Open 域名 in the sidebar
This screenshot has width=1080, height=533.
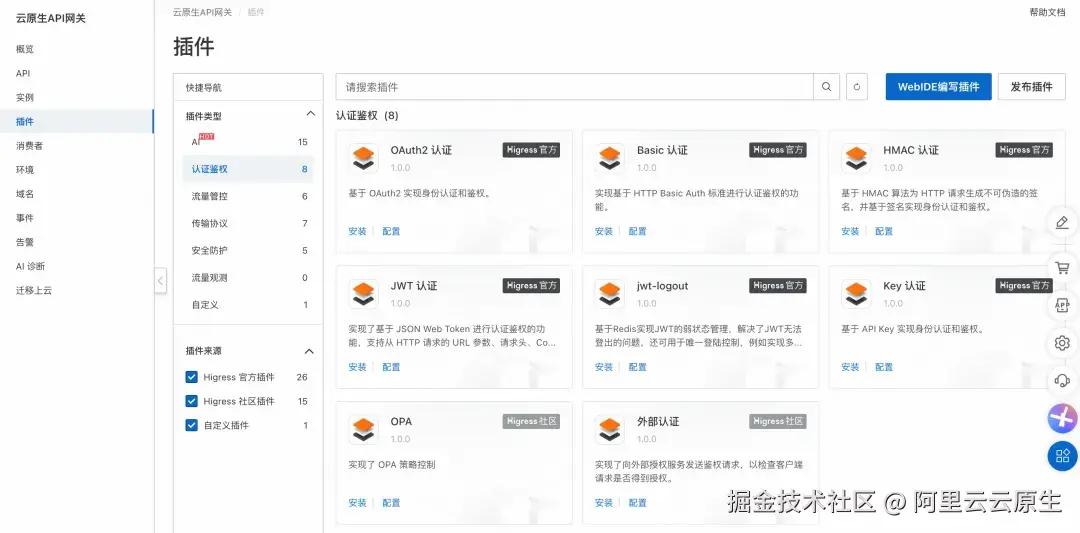click(25, 194)
